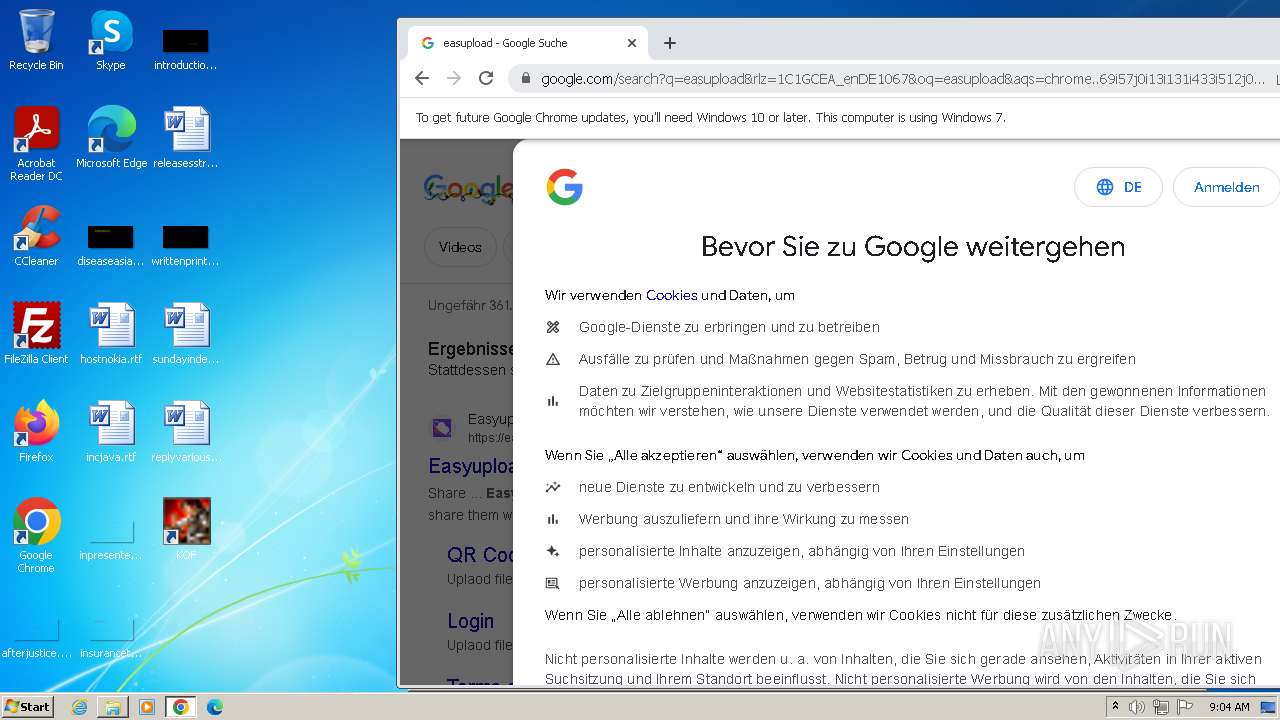Open Microsoft Edge from taskbar

click(214, 707)
